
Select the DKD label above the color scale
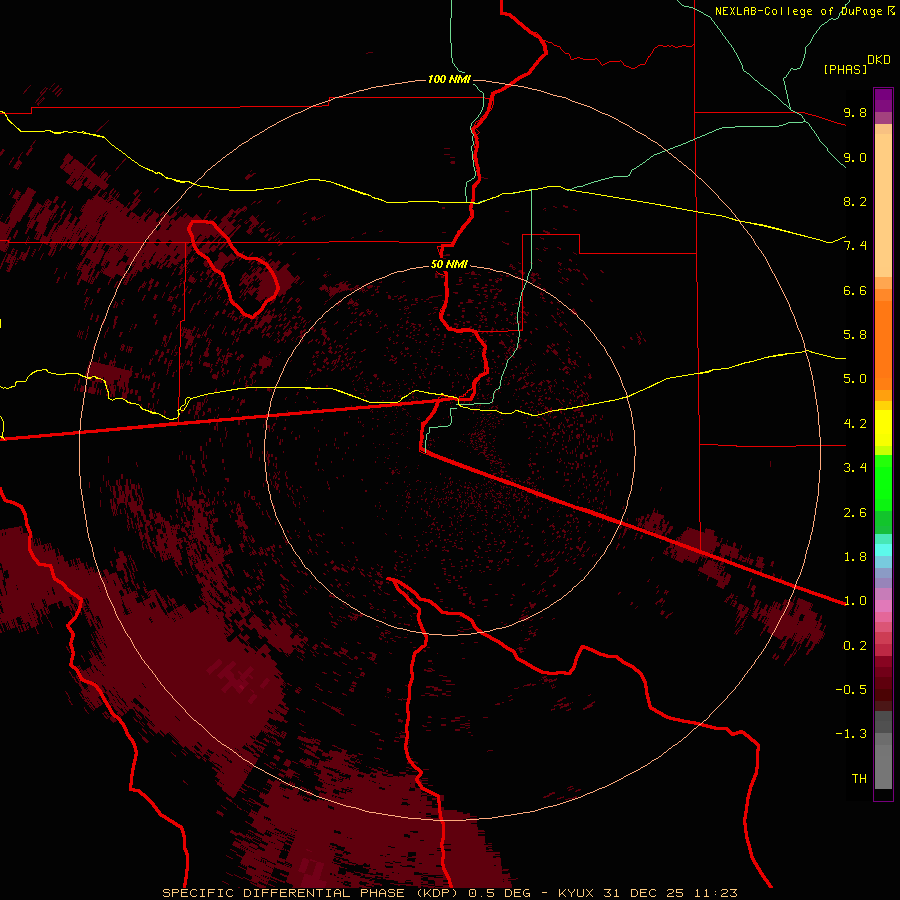879,59
